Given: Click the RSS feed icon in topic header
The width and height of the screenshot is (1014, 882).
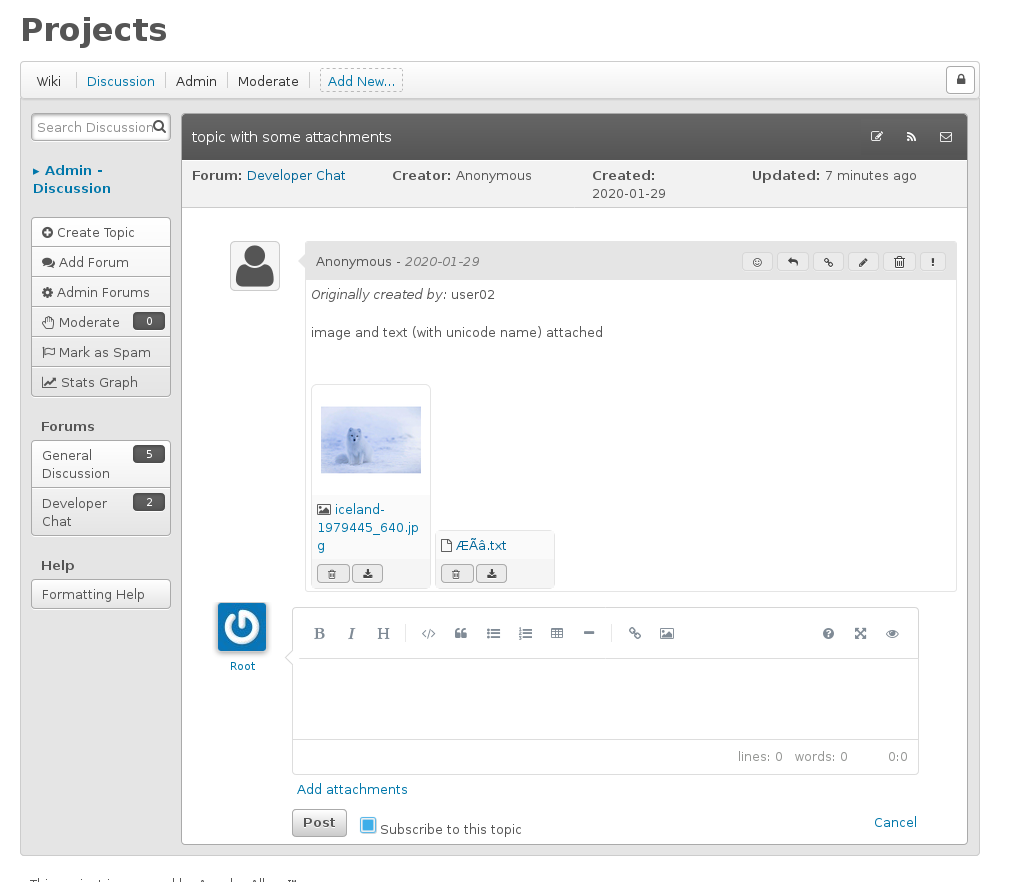Looking at the screenshot, I should pyautogui.click(x=911, y=137).
